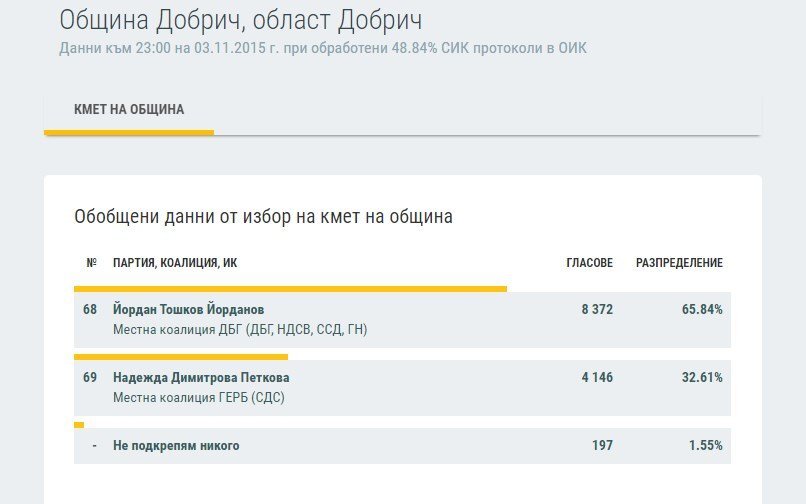Click the РАЗПРЕДЕЛЕНИЕ column header
This screenshot has height=504, width=806.
point(679,263)
